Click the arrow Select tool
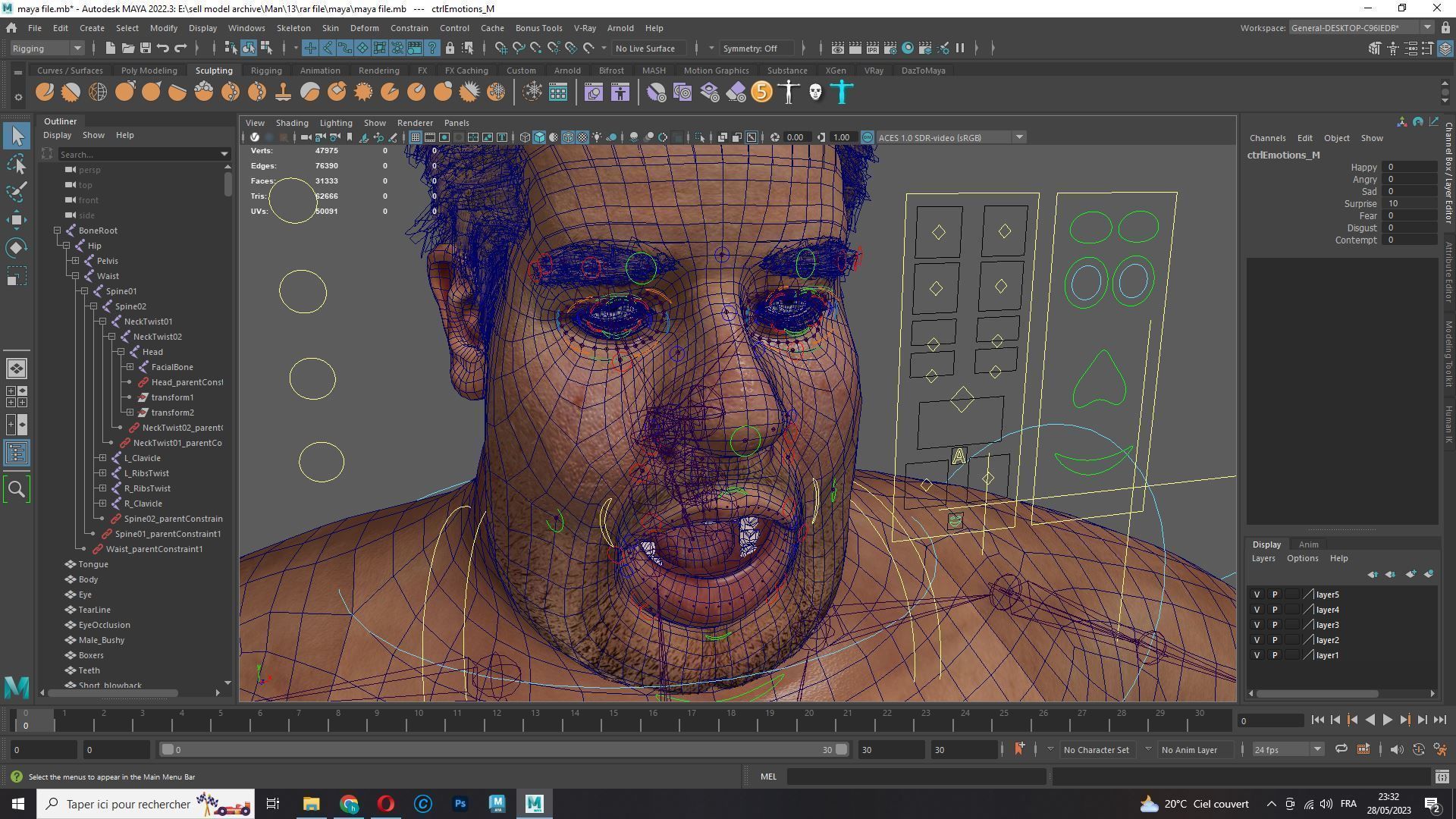 click(x=17, y=136)
